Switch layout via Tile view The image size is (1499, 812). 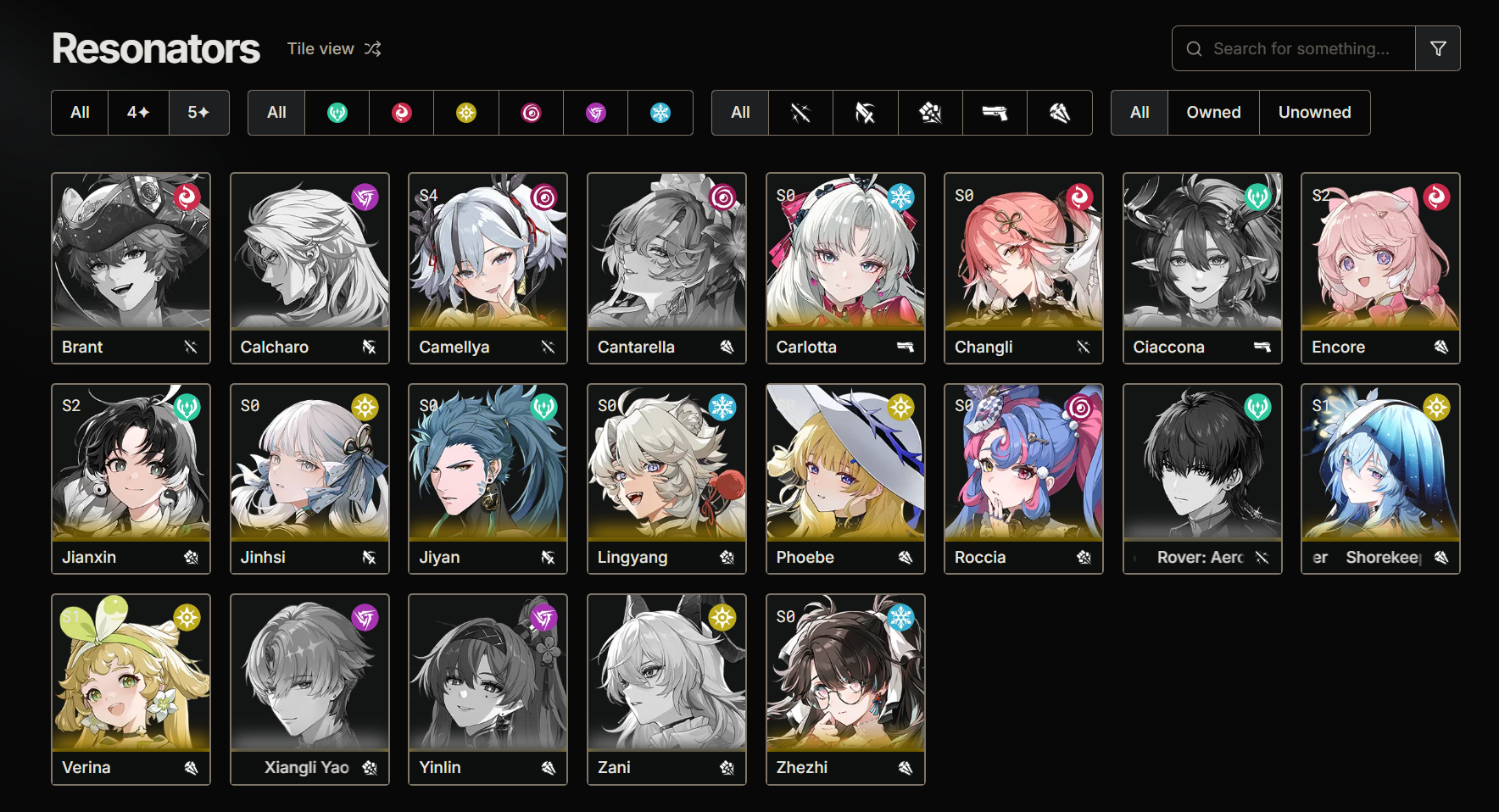pyautogui.click(x=320, y=49)
